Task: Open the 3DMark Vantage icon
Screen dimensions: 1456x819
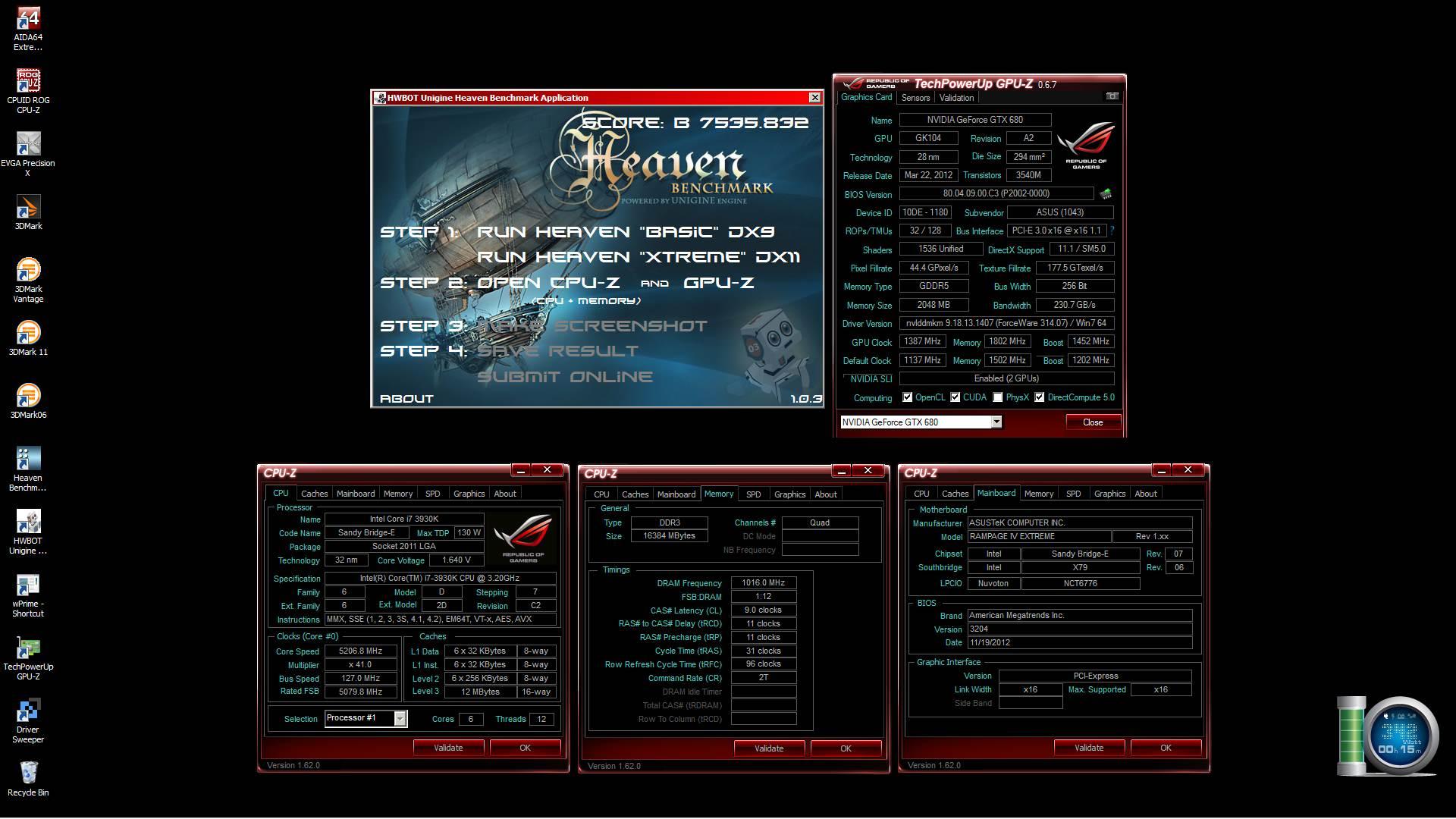Action: pyautogui.click(x=28, y=281)
